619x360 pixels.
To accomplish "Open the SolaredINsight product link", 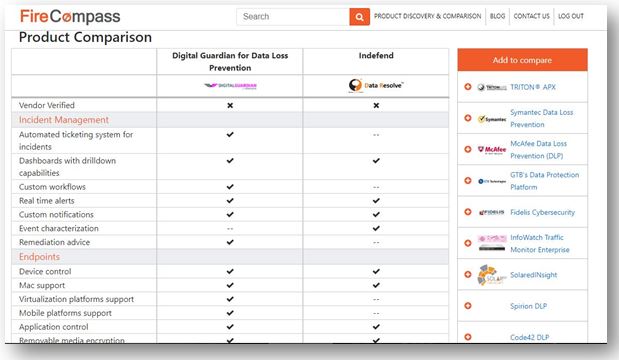I will (533, 275).
